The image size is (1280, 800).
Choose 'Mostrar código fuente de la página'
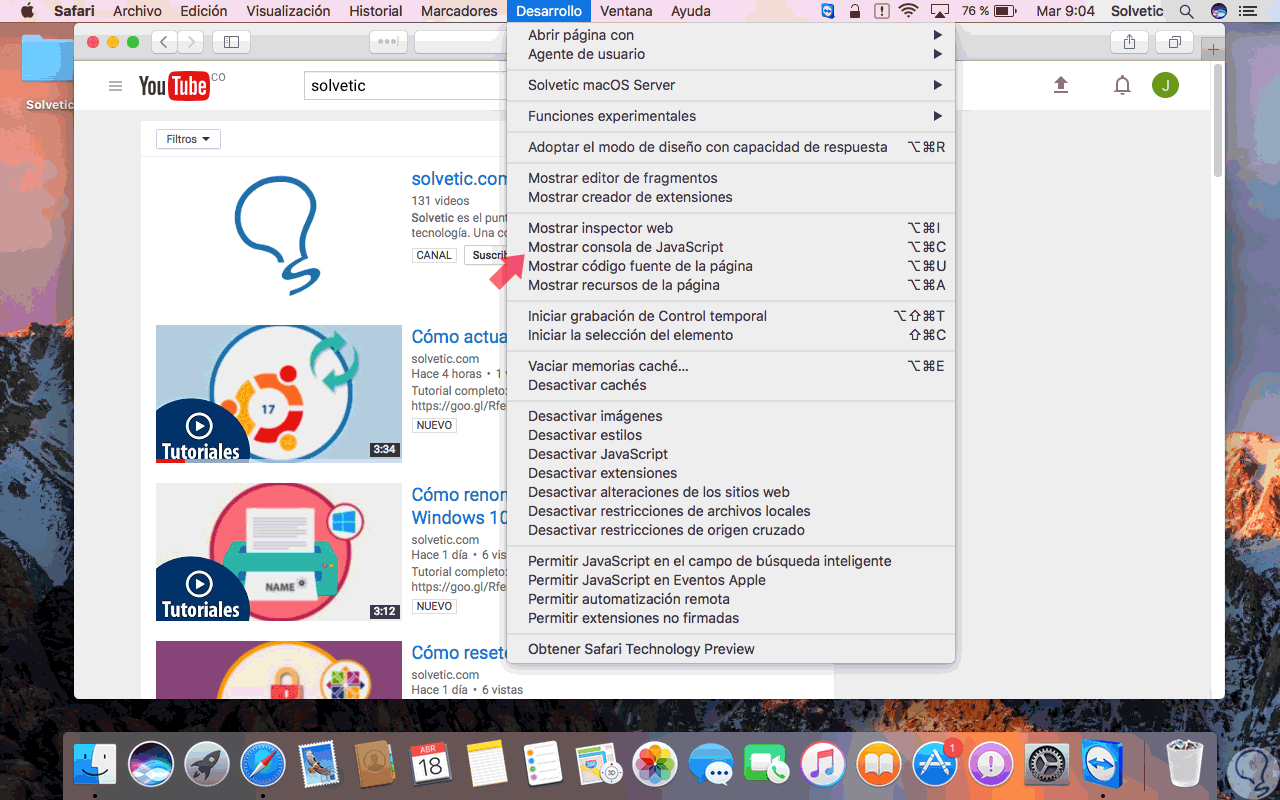point(731,266)
